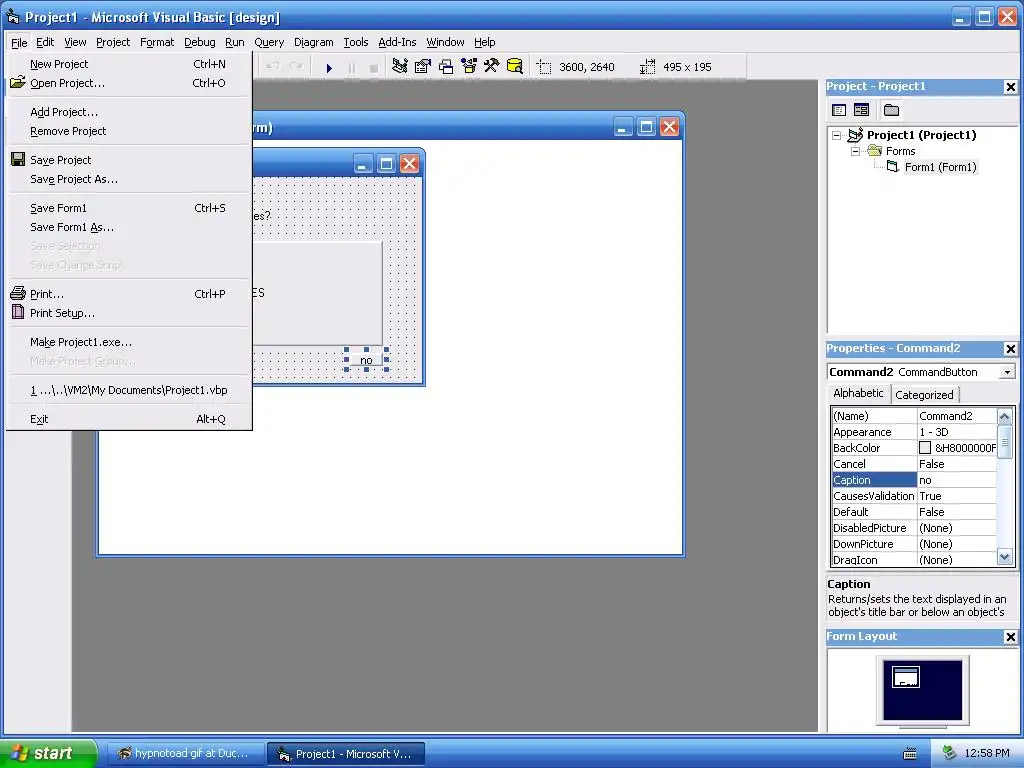Viewport: 1024px width, 768px height.
Task: Open the Format menu
Action: click(157, 42)
